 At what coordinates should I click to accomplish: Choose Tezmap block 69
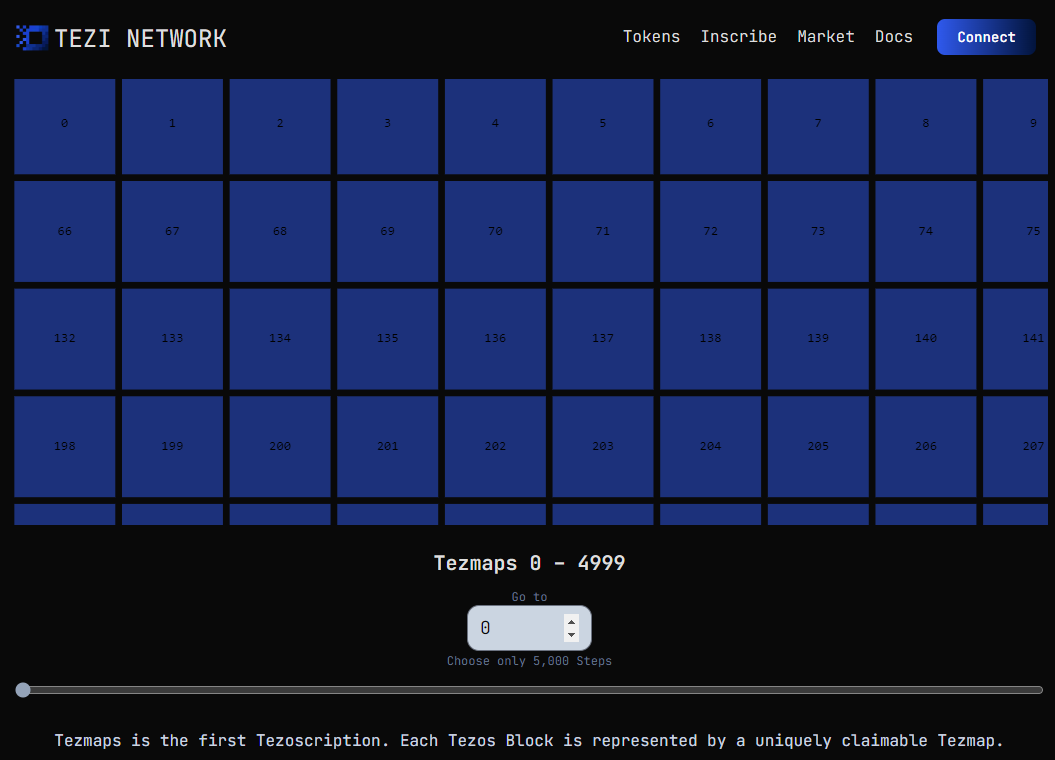[x=388, y=231]
